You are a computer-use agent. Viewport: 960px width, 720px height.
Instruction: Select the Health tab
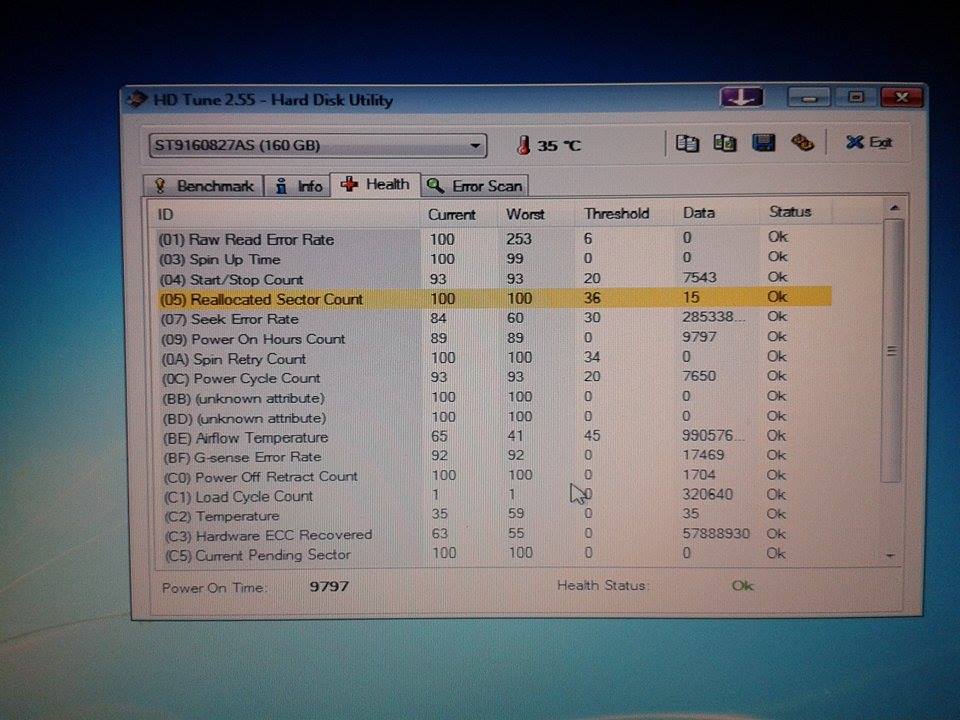tap(375, 184)
